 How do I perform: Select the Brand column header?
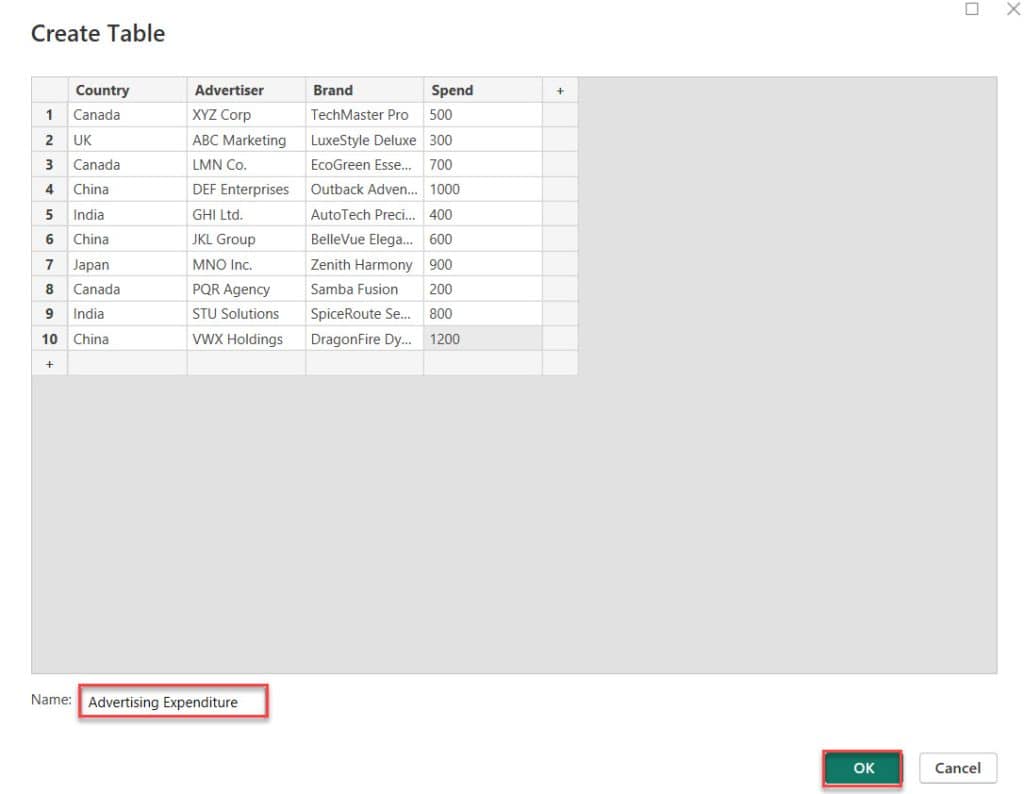point(364,90)
